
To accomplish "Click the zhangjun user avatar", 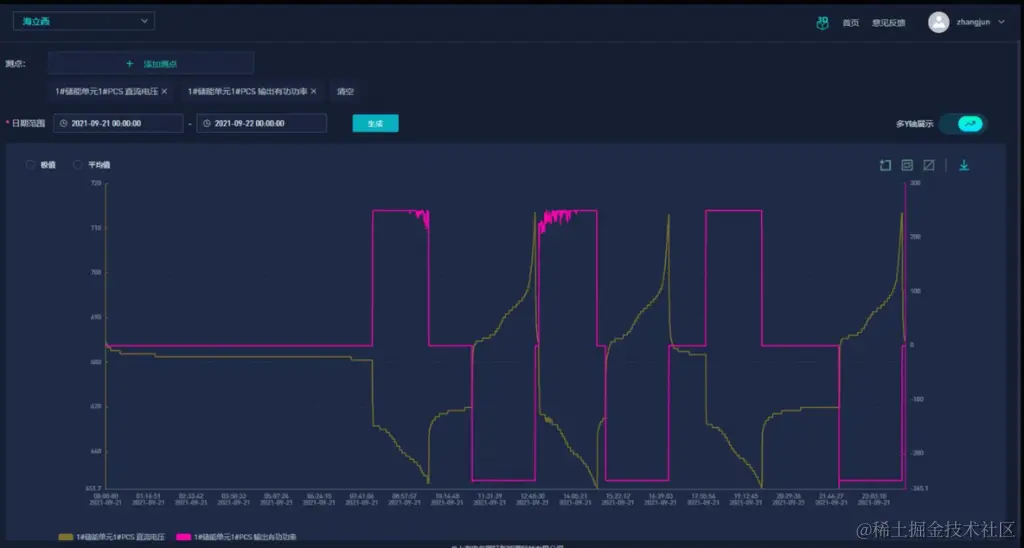I will point(938,22).
